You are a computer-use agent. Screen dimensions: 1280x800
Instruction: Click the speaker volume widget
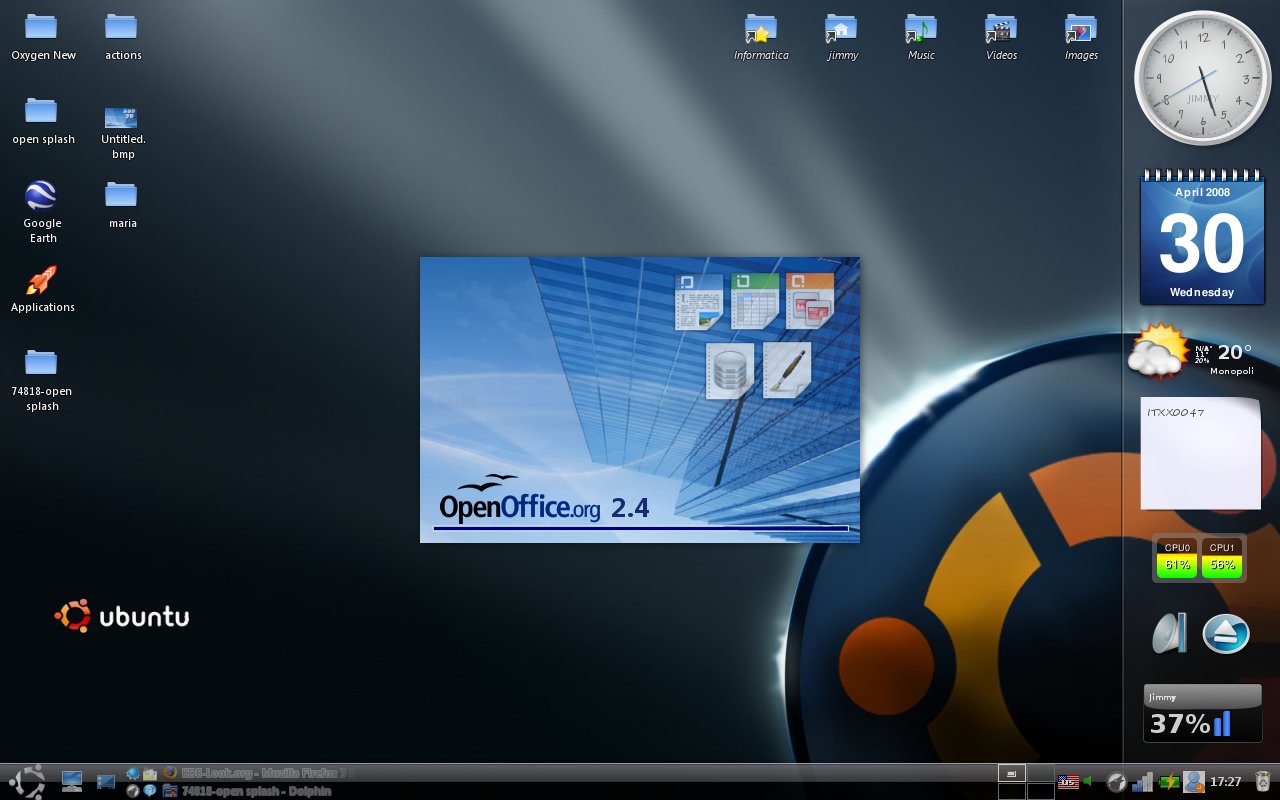[1169, 633]
